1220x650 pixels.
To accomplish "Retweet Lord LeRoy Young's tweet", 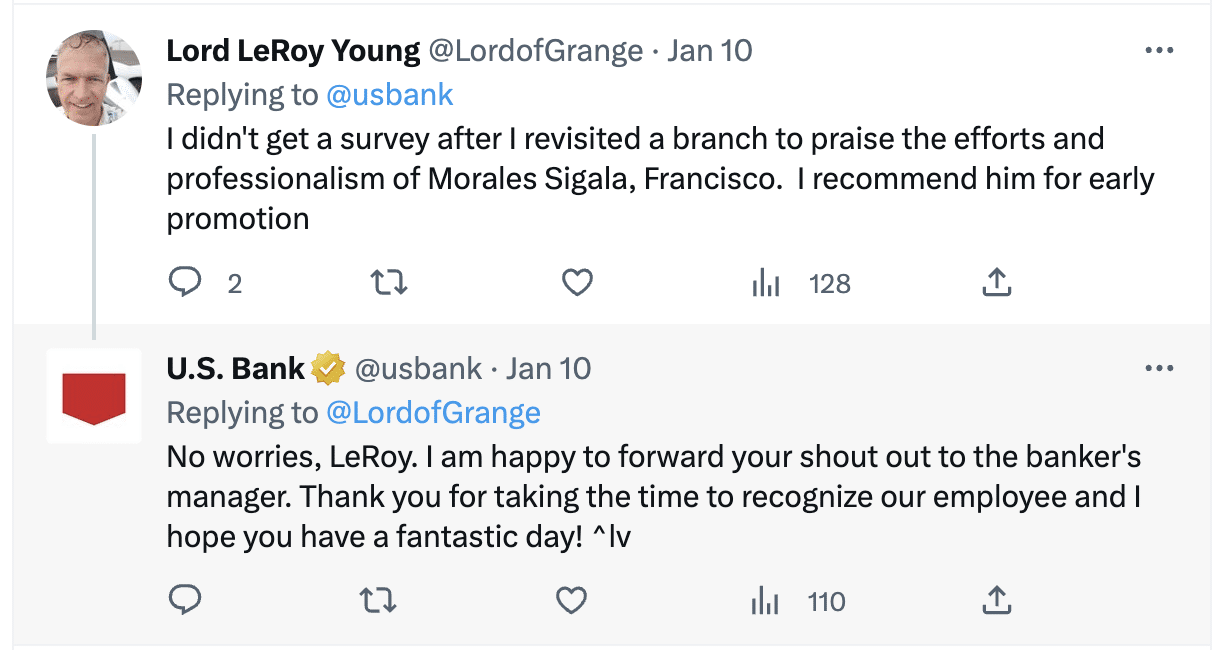I will tap(389, 284).
